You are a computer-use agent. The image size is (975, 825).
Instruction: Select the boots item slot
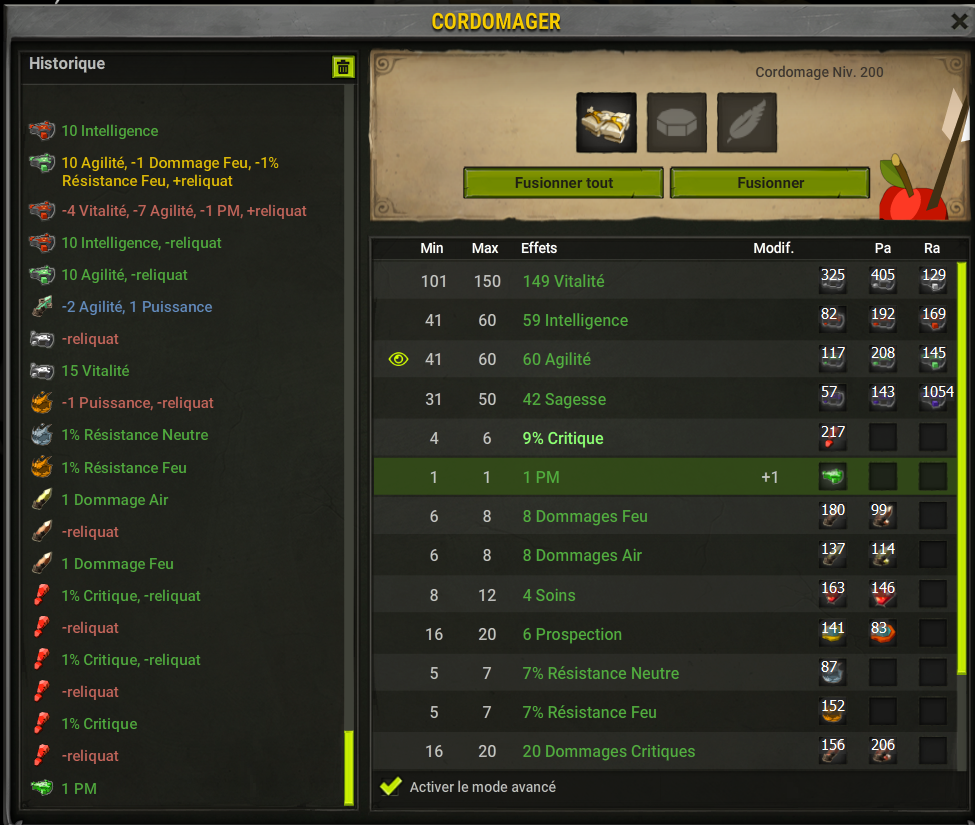[606, 122]
